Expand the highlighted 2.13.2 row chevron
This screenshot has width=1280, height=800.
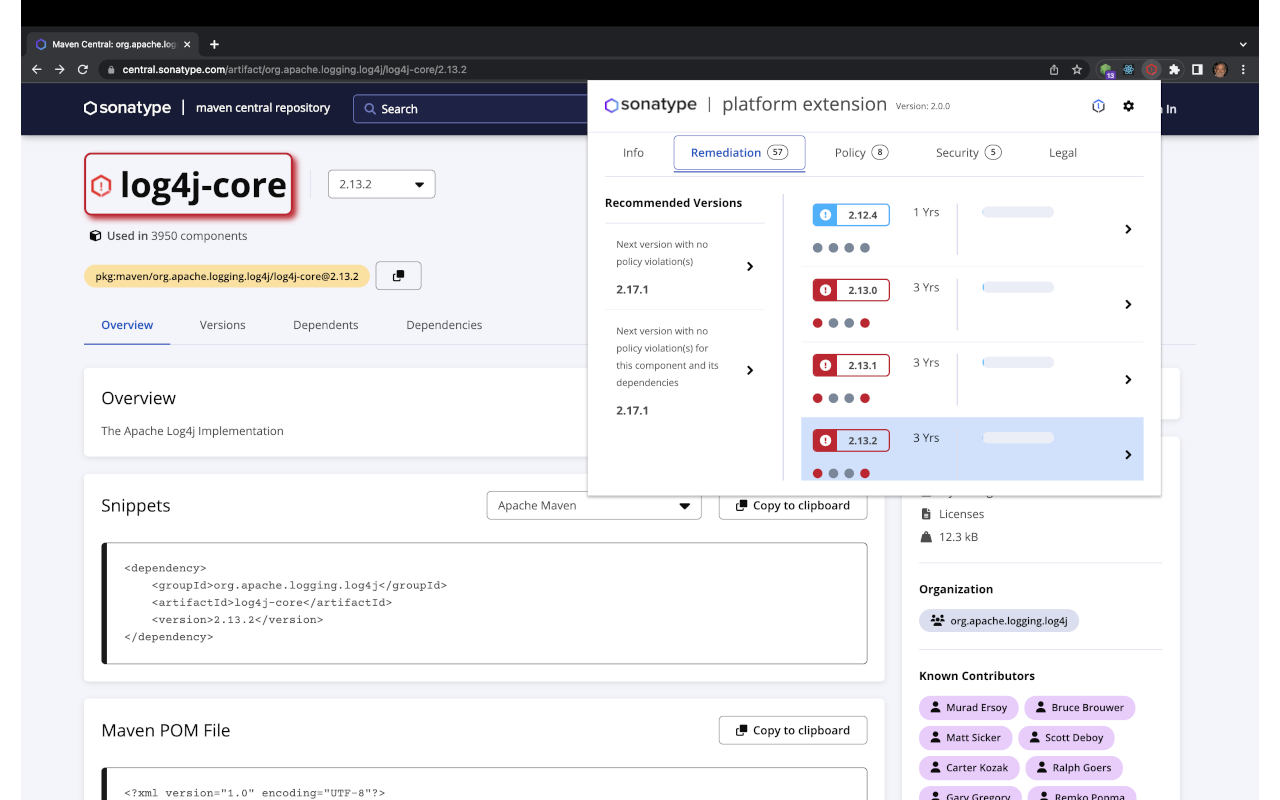pyautogui.click(x=1128, y=454)
